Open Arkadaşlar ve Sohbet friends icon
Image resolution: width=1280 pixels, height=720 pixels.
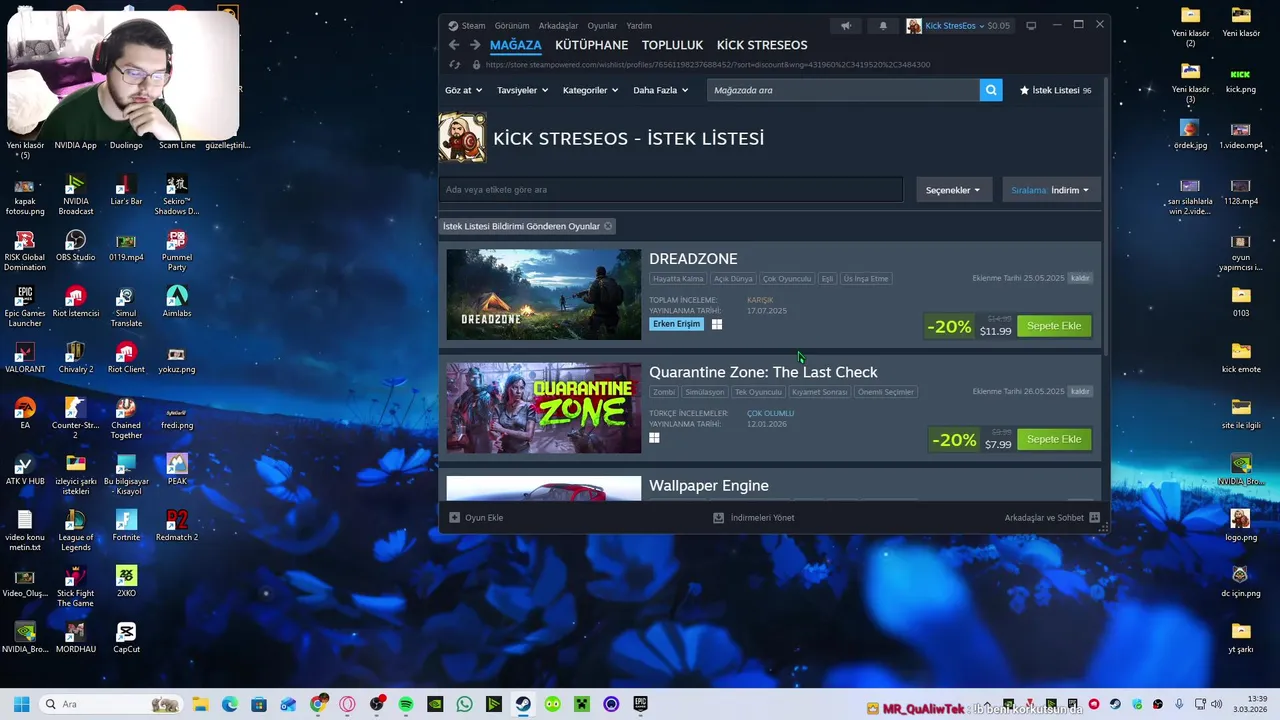click(x=1095, y=518)
